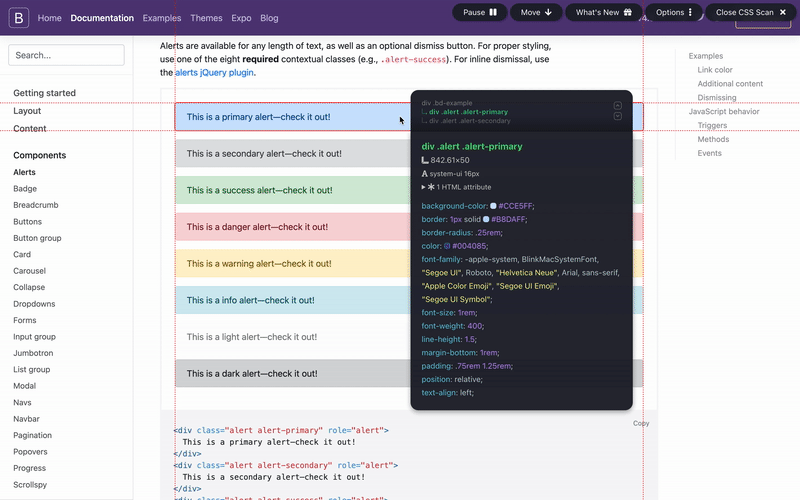800x500 pixels.
Task: Open the Button group component page
Action: (37, 238)
